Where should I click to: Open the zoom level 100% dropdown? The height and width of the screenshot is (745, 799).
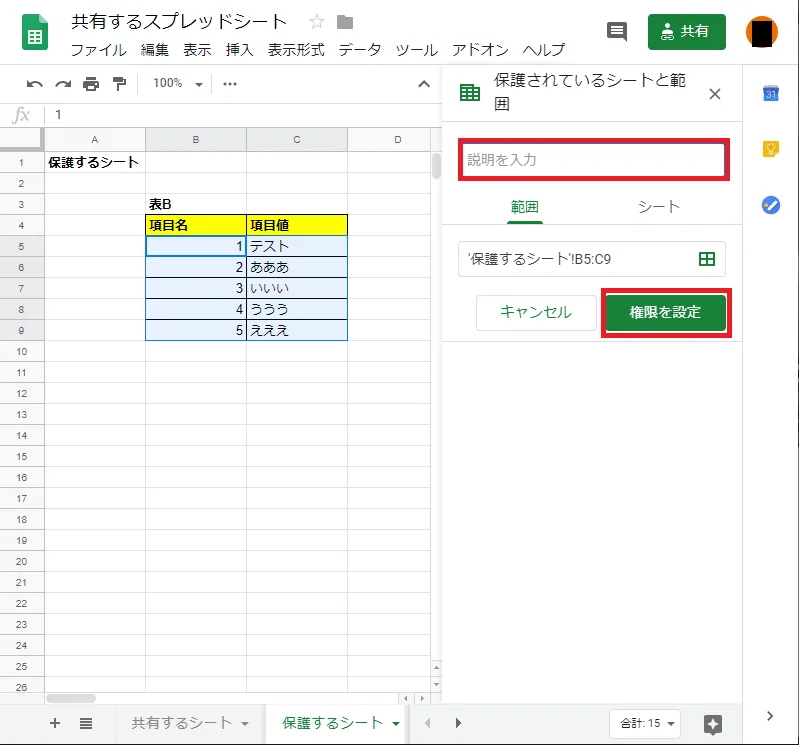[x=178, y=84]
